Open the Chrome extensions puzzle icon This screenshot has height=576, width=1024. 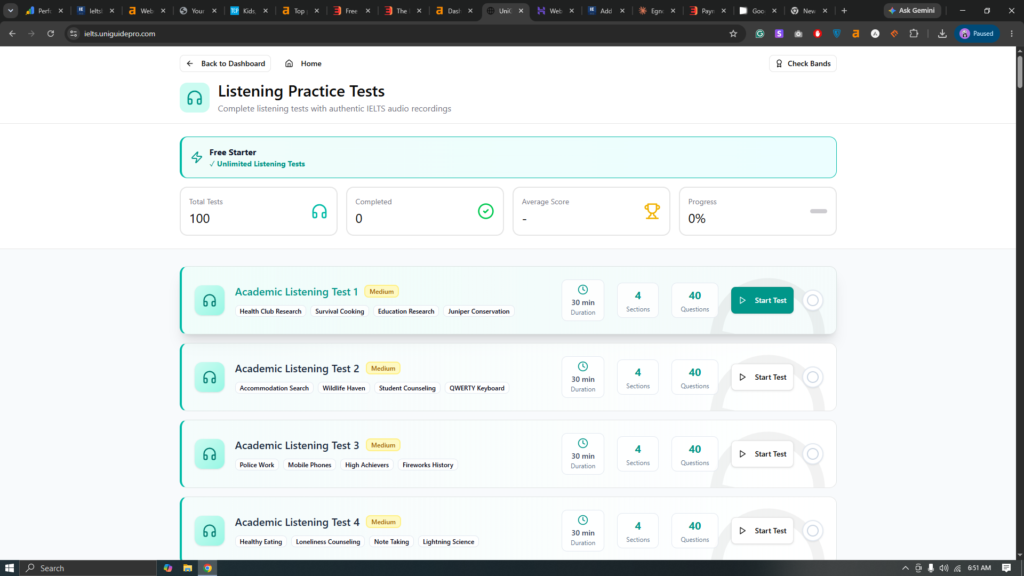coord(914,33)
